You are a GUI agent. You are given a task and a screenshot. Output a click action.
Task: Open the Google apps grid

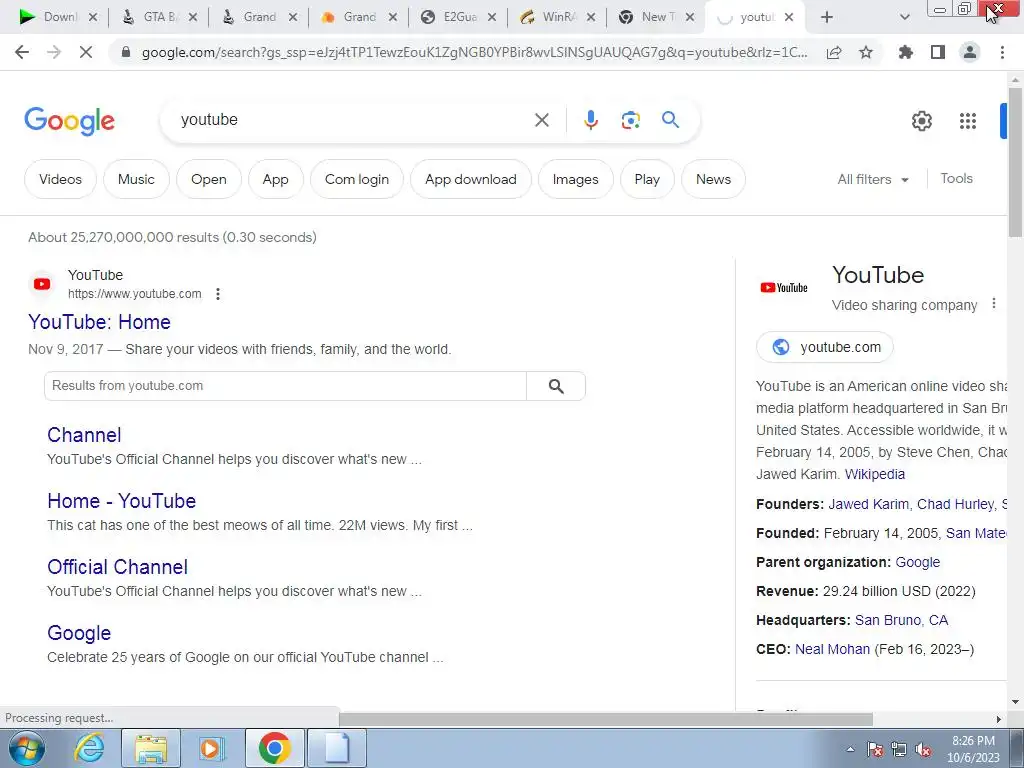(x=968, y=121)
